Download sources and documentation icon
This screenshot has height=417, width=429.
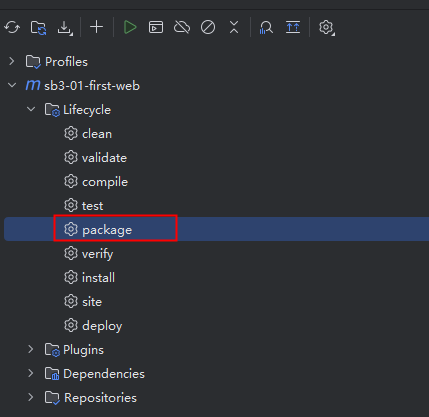click(65, 27)
